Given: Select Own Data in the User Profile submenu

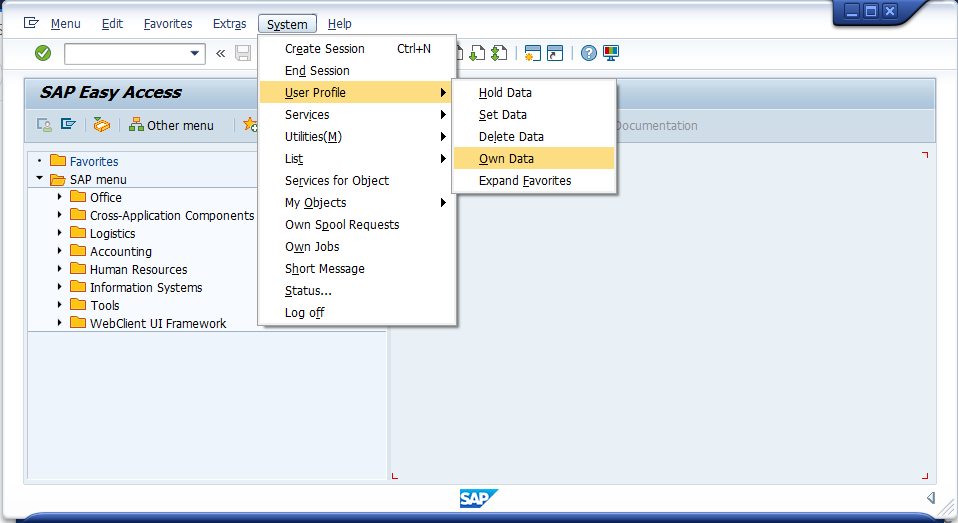Looking at the screenshot, I should pos(534,159).
